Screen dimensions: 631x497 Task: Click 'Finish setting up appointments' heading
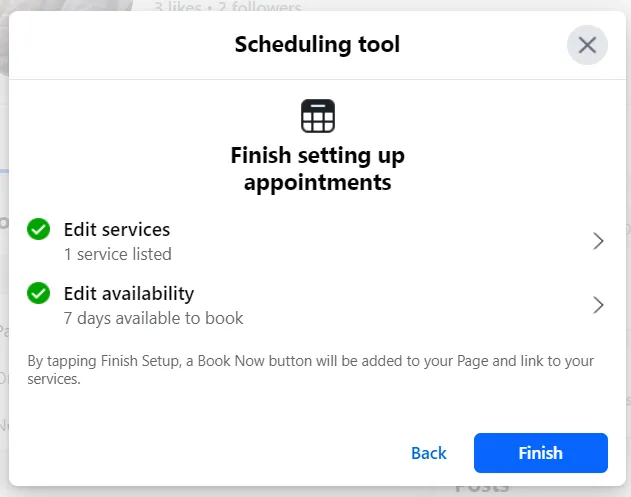(317, 169)
